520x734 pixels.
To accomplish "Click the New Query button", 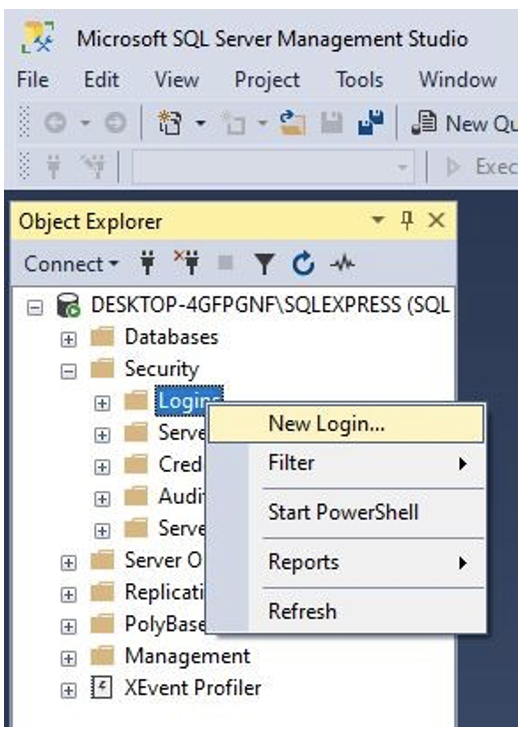I will pos(463,124).
